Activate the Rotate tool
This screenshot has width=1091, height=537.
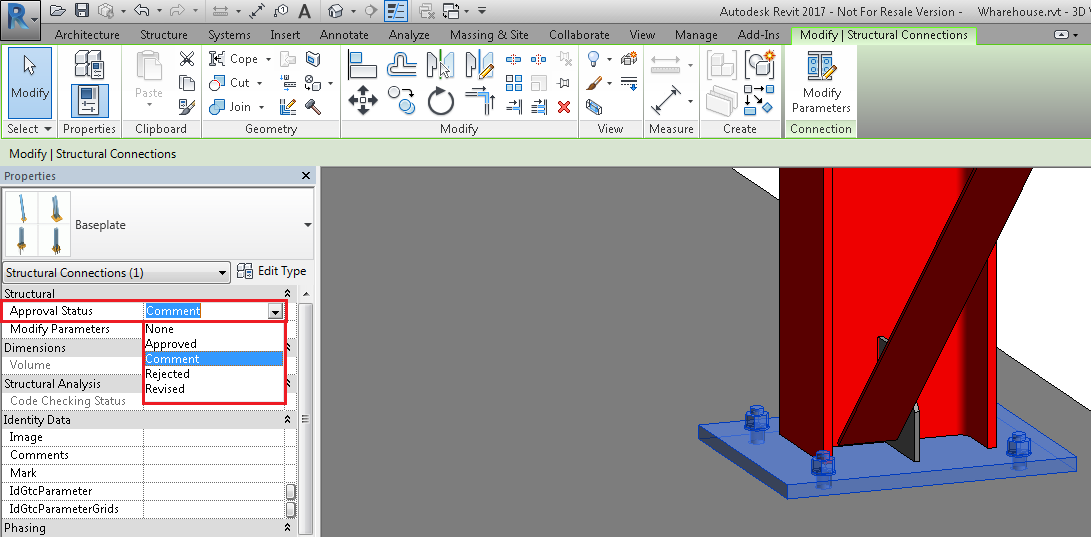pos(440,101)
